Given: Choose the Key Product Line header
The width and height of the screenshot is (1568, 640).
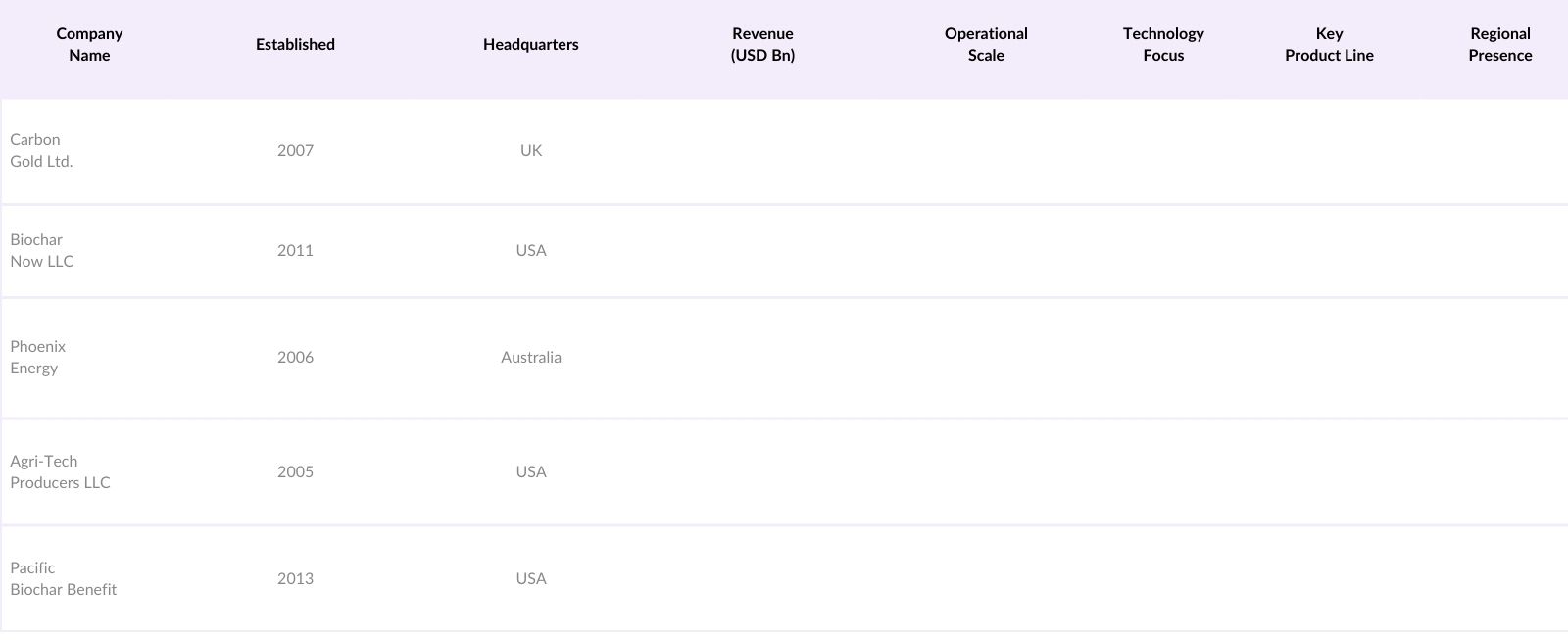Looking at the screenshot, I should (1329, 45).
